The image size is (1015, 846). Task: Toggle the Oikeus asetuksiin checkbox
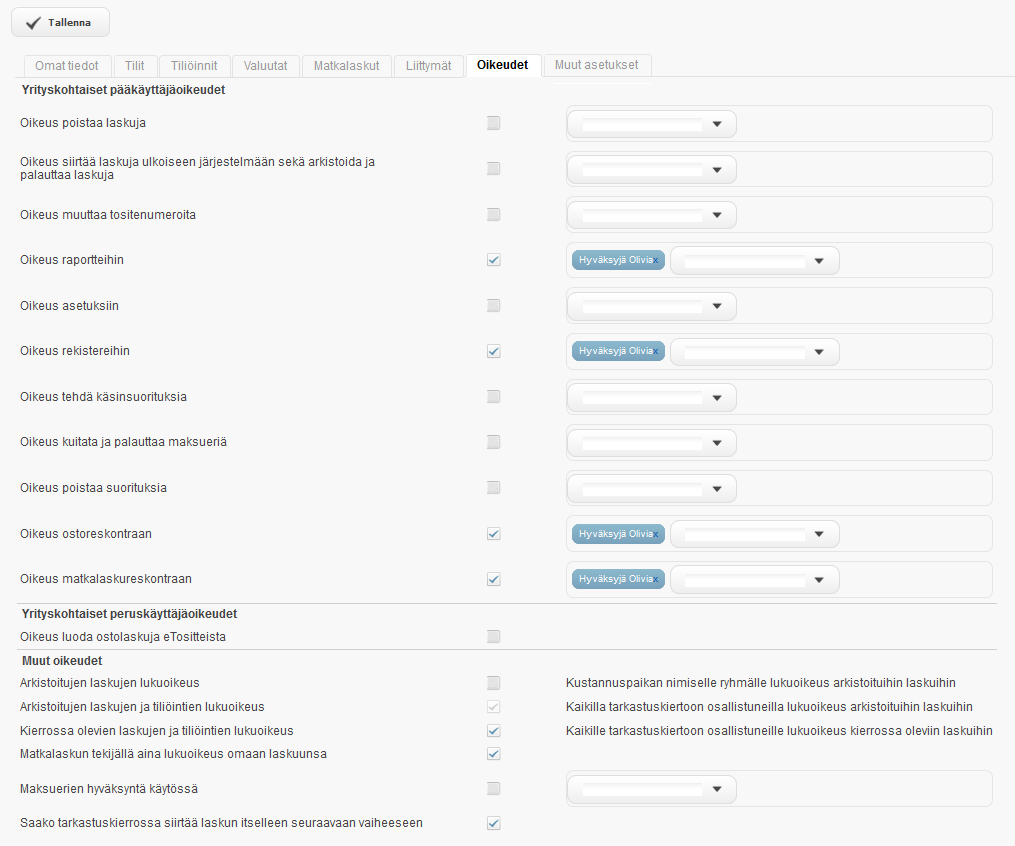tap(493, 305)
